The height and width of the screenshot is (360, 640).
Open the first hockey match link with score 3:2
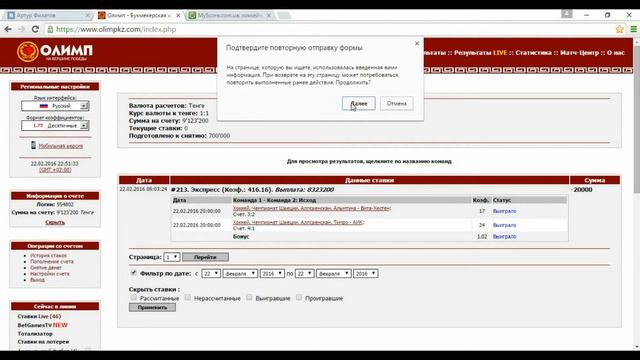pos(311,208)
